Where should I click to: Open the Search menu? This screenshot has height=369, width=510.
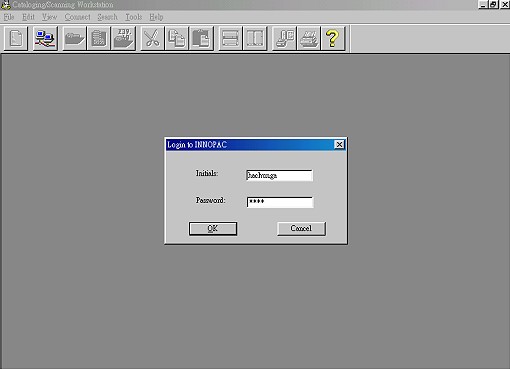pos(107,17)
